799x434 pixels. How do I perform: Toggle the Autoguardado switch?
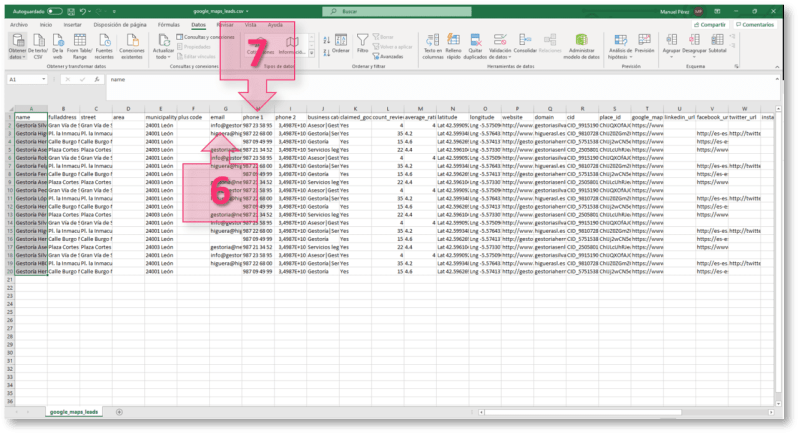(55, 11)
